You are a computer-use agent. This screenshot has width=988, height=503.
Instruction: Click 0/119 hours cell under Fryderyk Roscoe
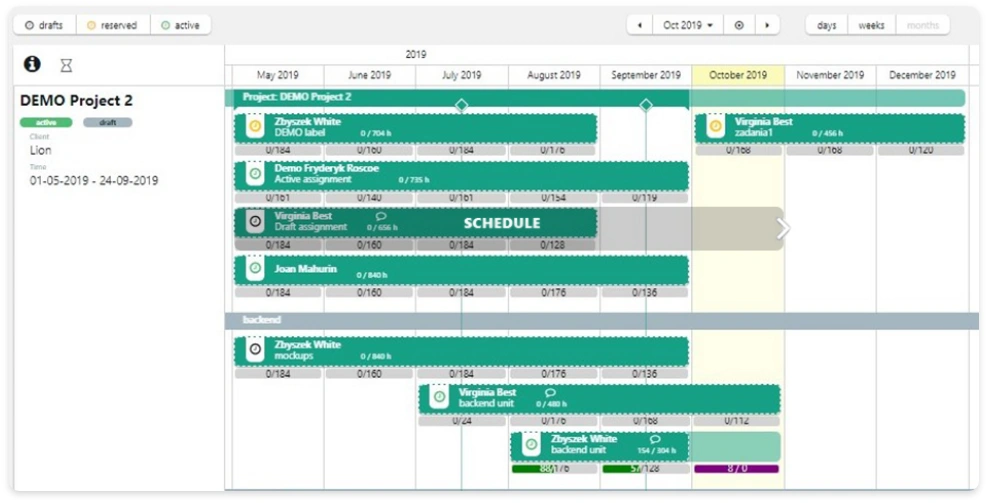[645, 198]
